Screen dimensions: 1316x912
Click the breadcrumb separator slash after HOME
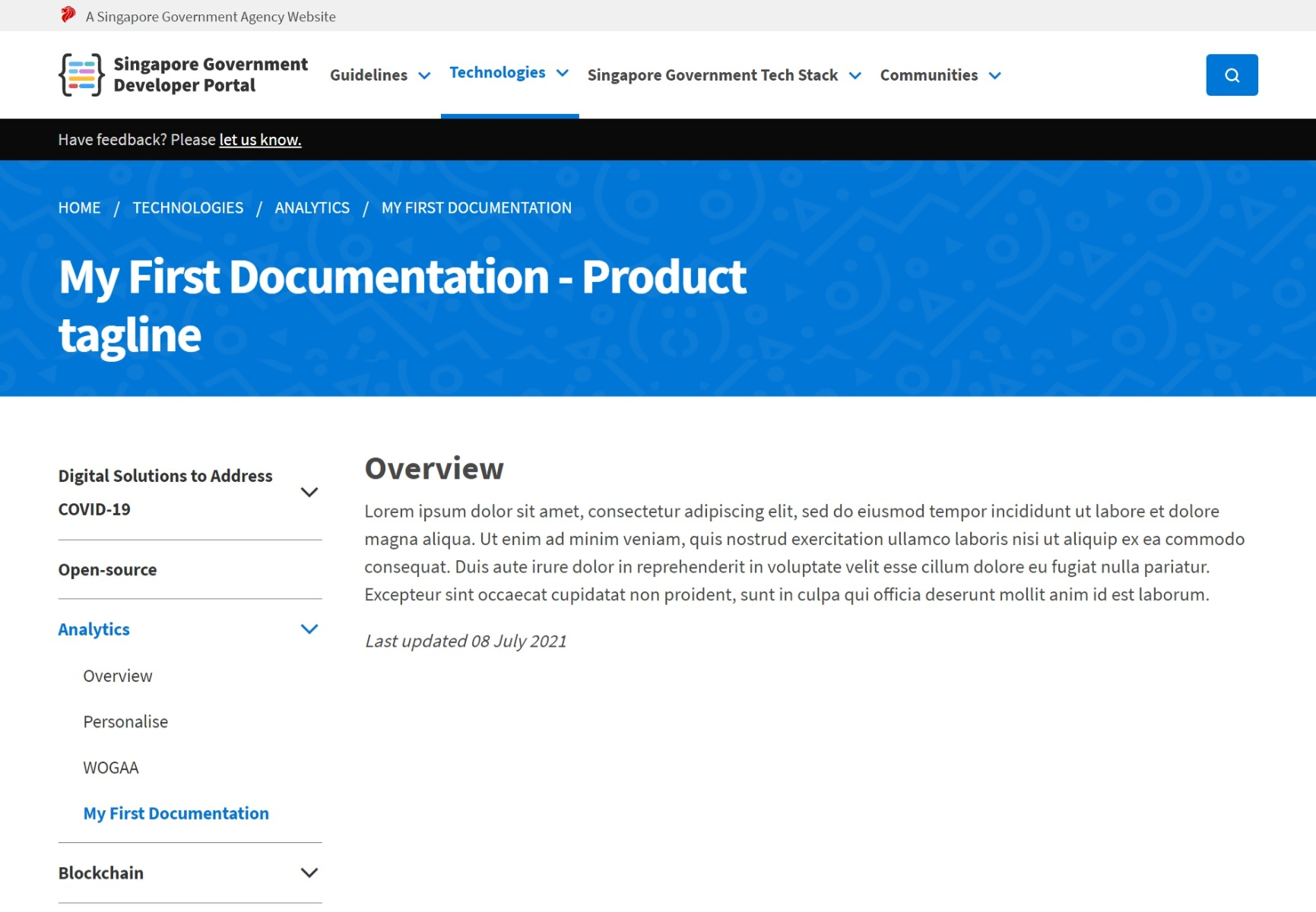pyautogui.click(x=116, y=207)
